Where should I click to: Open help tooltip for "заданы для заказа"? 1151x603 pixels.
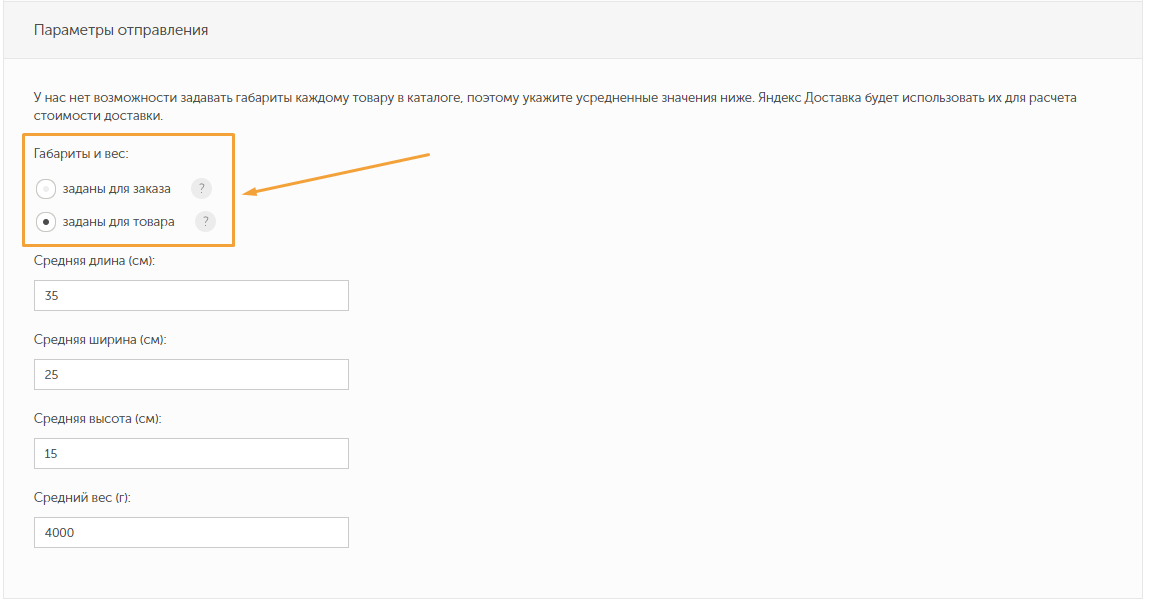pos(201,189)
